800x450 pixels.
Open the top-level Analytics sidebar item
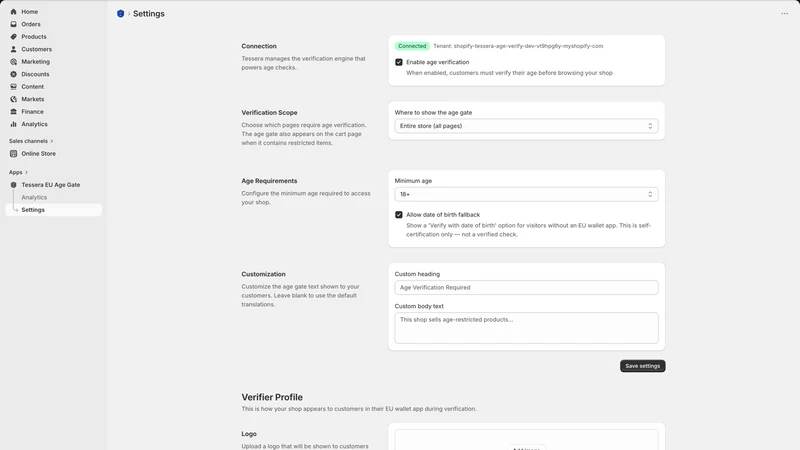point(54,124)
